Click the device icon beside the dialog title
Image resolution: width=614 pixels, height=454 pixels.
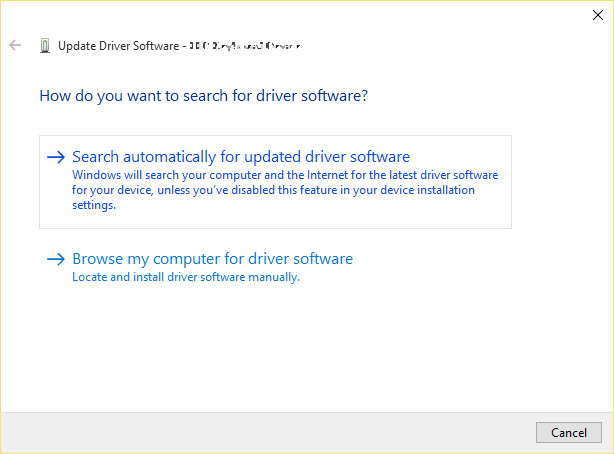(x=45, y=45)
